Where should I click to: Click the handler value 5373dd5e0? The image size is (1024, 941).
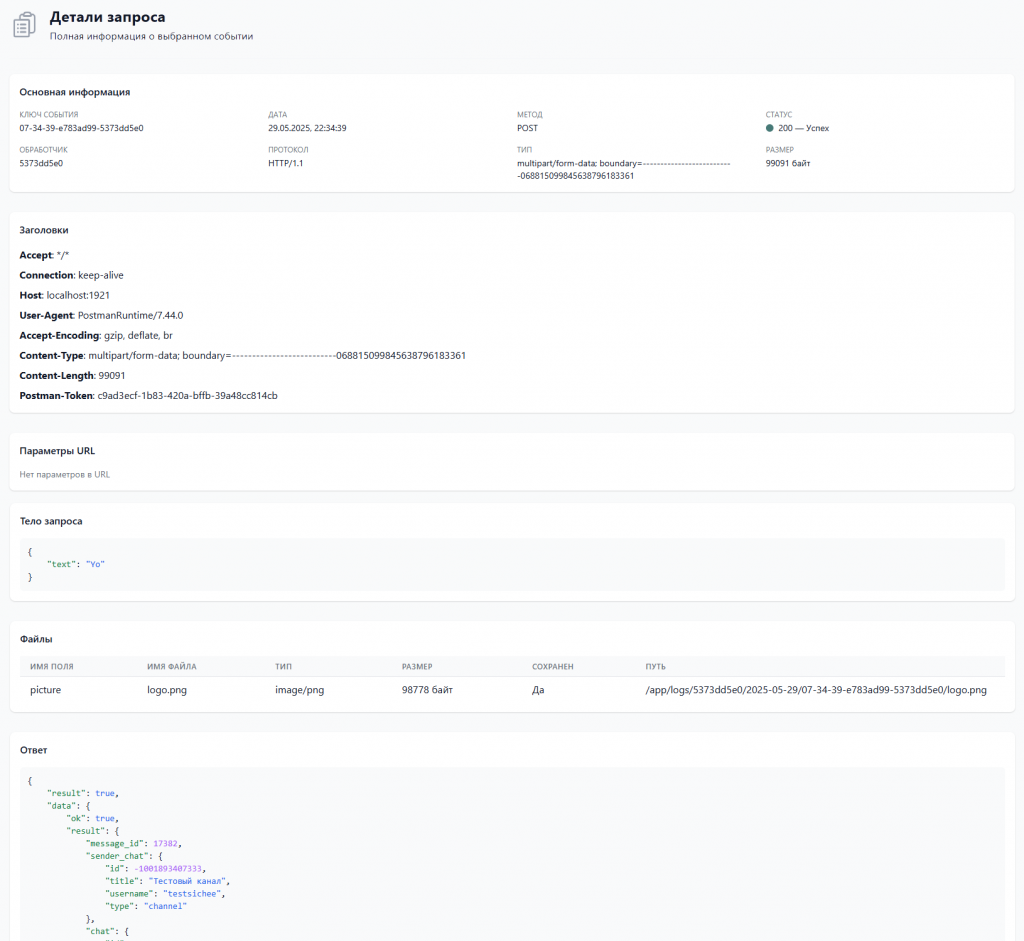point(41,163)
